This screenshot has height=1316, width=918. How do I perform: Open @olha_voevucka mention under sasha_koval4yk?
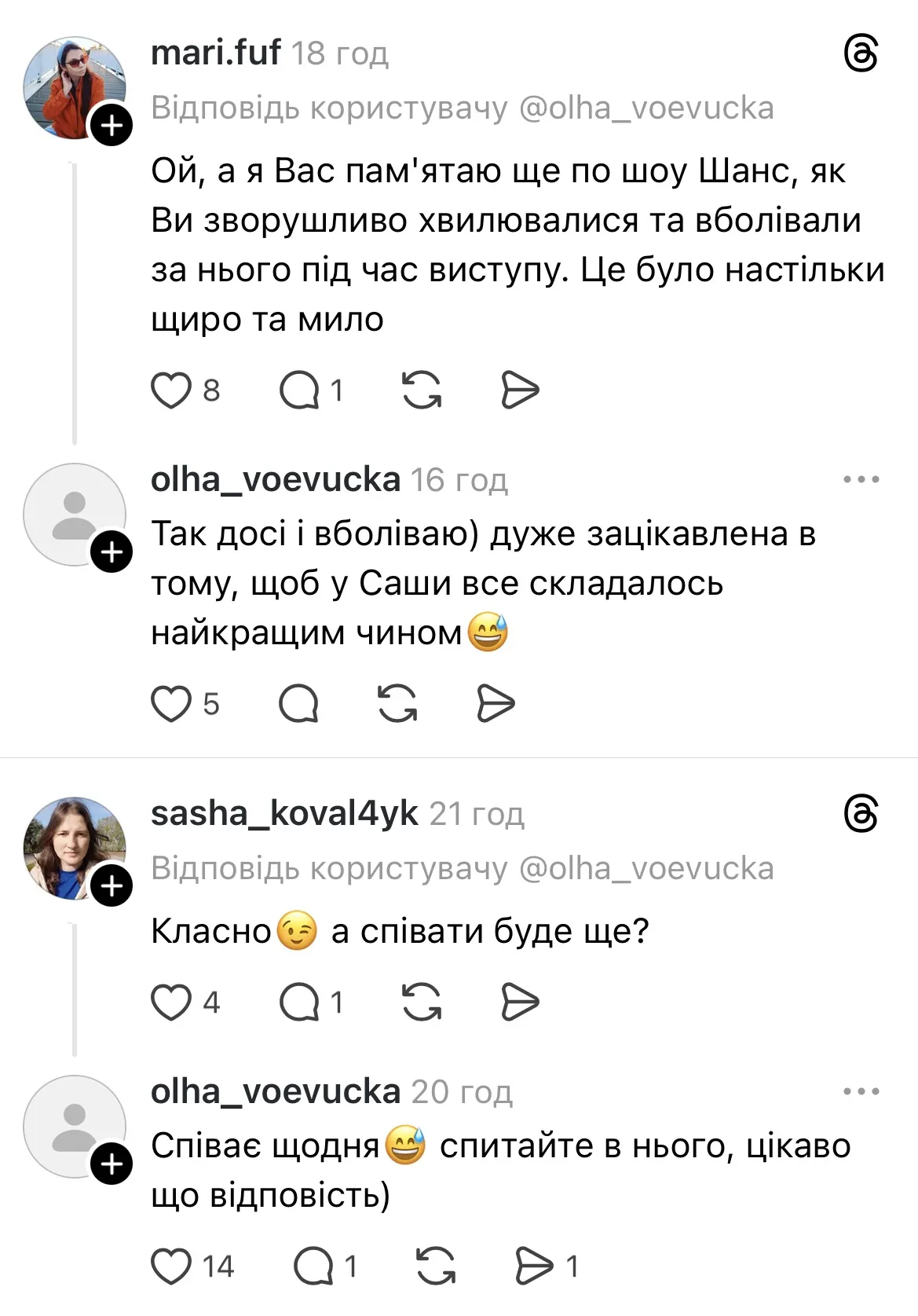(646, 868)
